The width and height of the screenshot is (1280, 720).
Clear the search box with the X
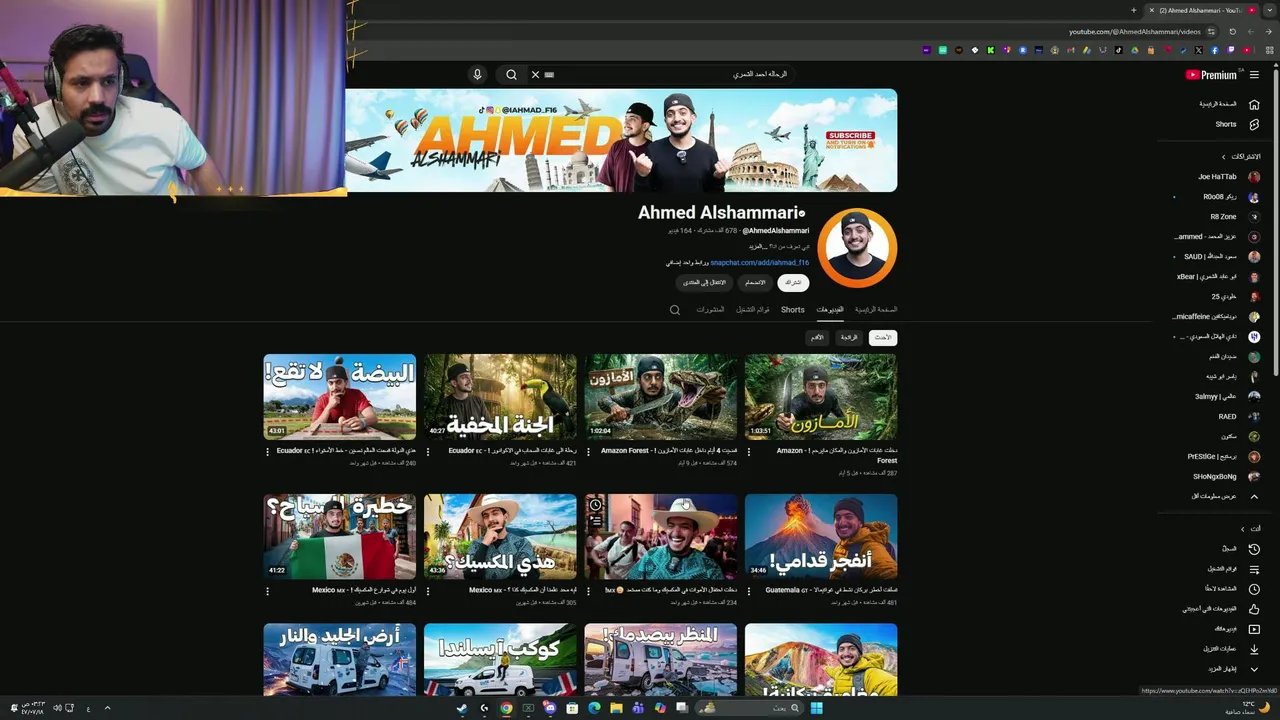535,74
